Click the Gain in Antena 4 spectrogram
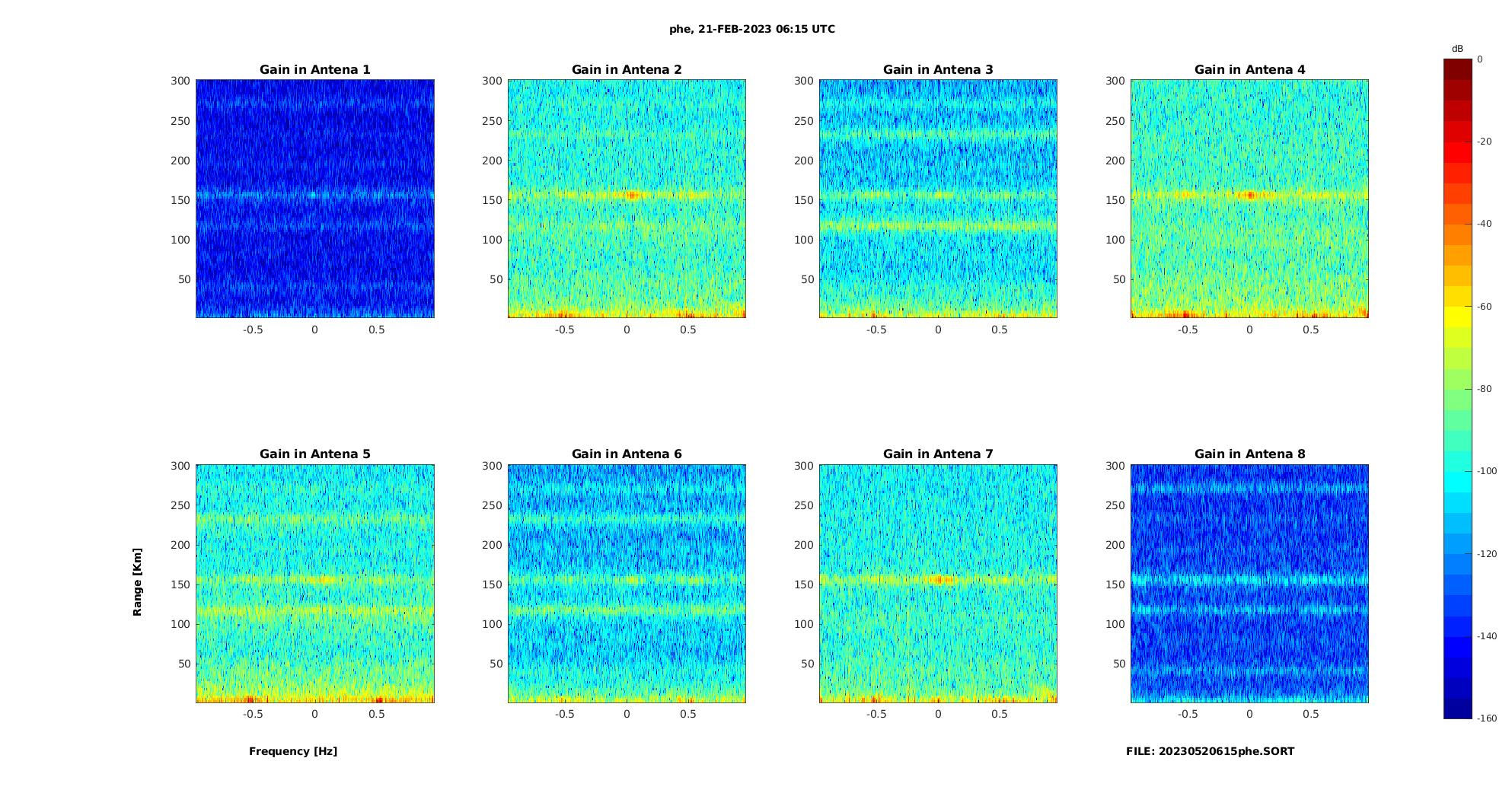 1249,199
